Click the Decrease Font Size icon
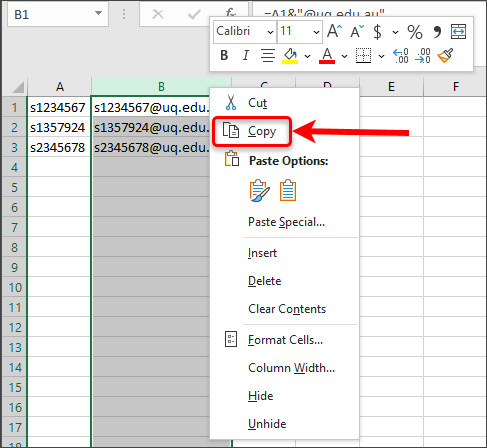The width and height of the screenshot is (487, 448). (x=357, y=32)
